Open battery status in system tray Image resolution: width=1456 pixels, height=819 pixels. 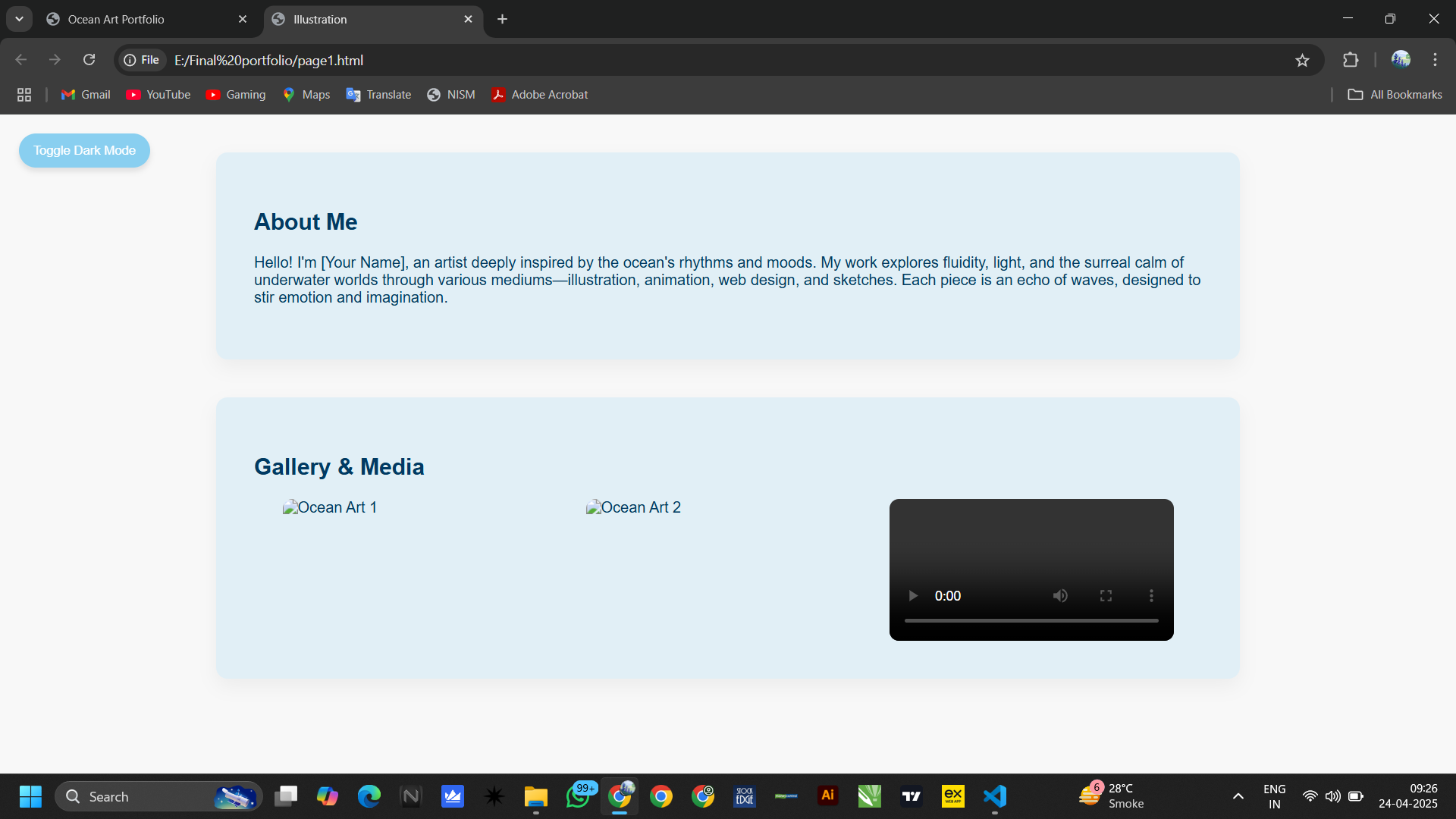coord(1356,796)
